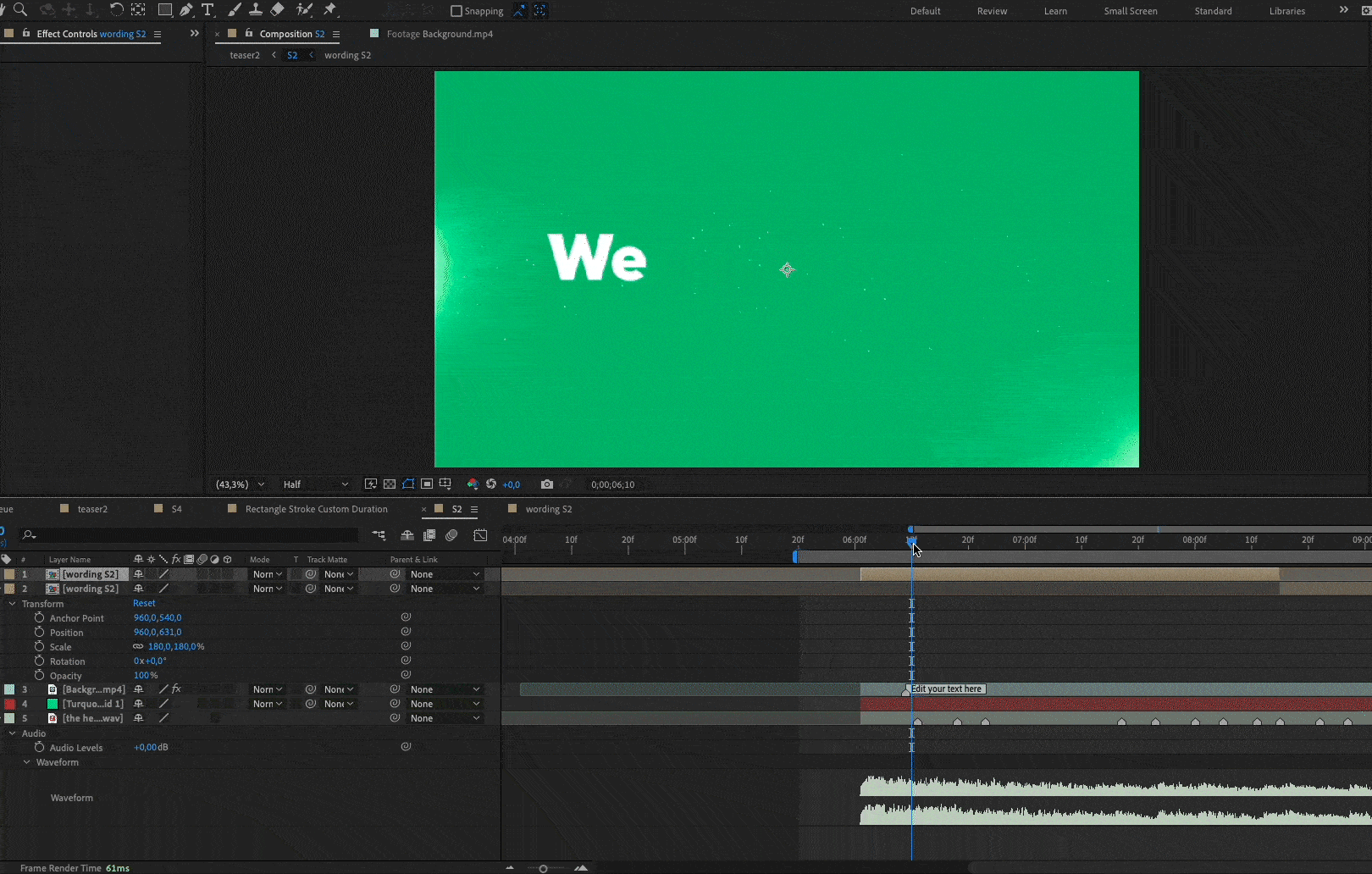The width and height of the screenshot is (1372, 874).
Task: Collapse the Transform property group
Action: coord(12,604)
